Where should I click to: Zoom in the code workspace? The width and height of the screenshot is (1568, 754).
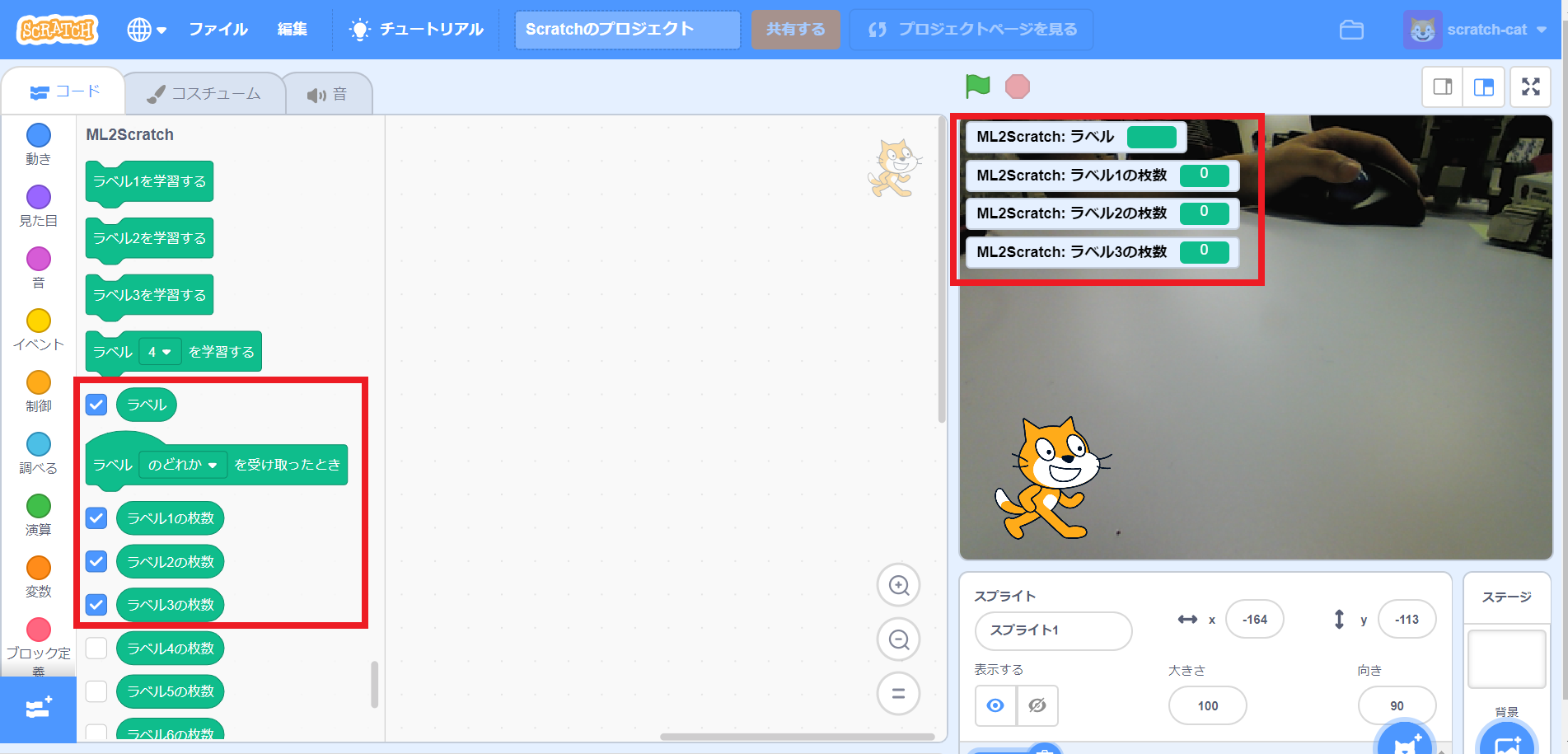point(898,585)
